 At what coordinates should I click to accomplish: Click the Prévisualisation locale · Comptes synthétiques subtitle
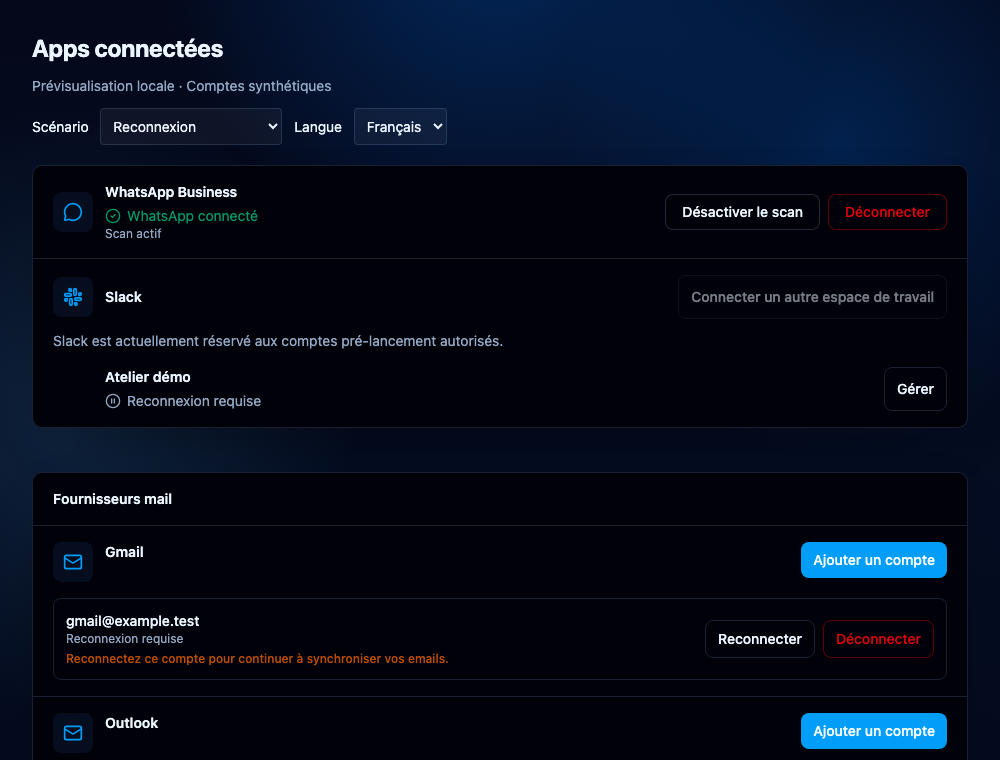point(182,86)
